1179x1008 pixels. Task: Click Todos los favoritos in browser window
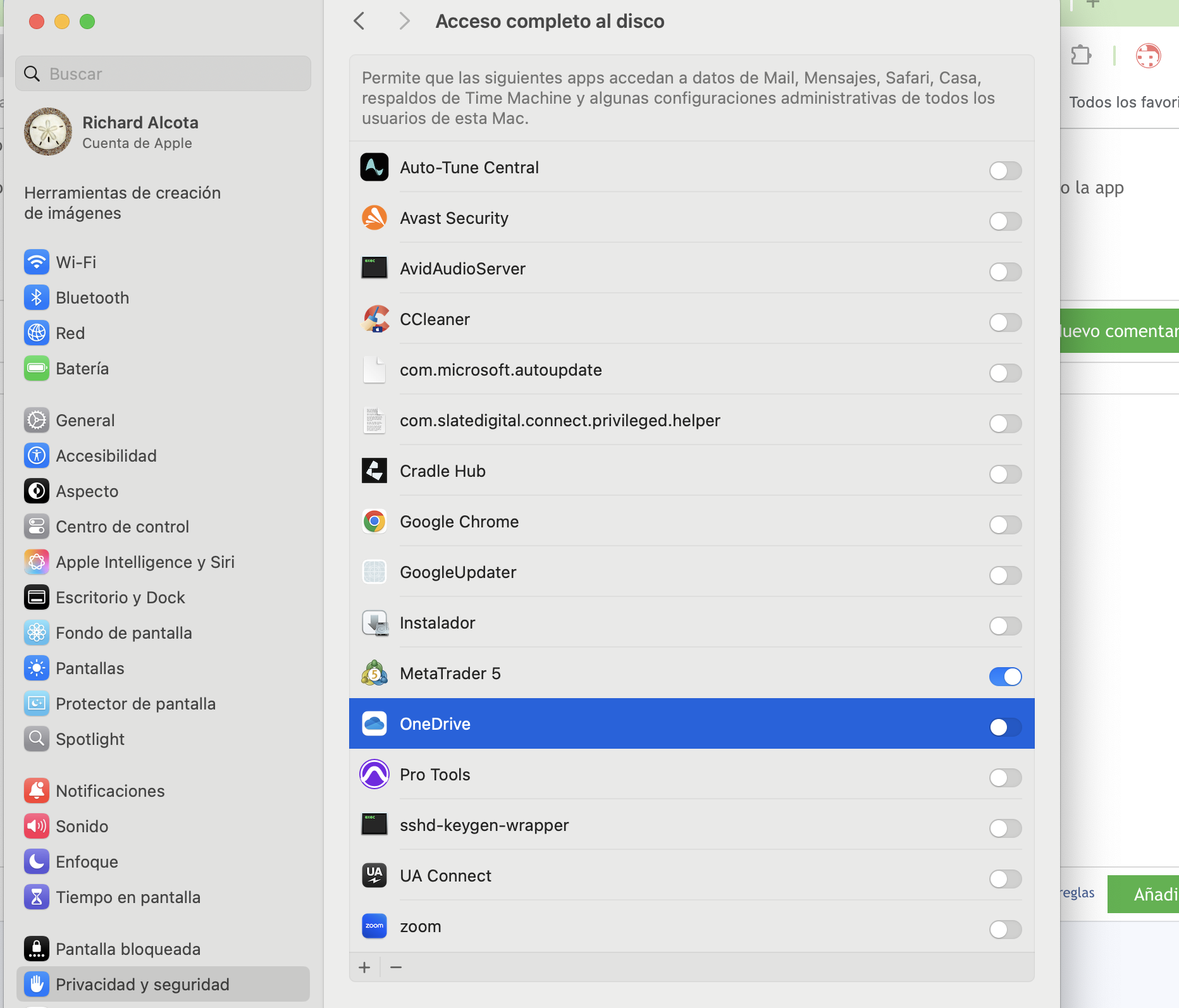click(x=1123, y=102)
